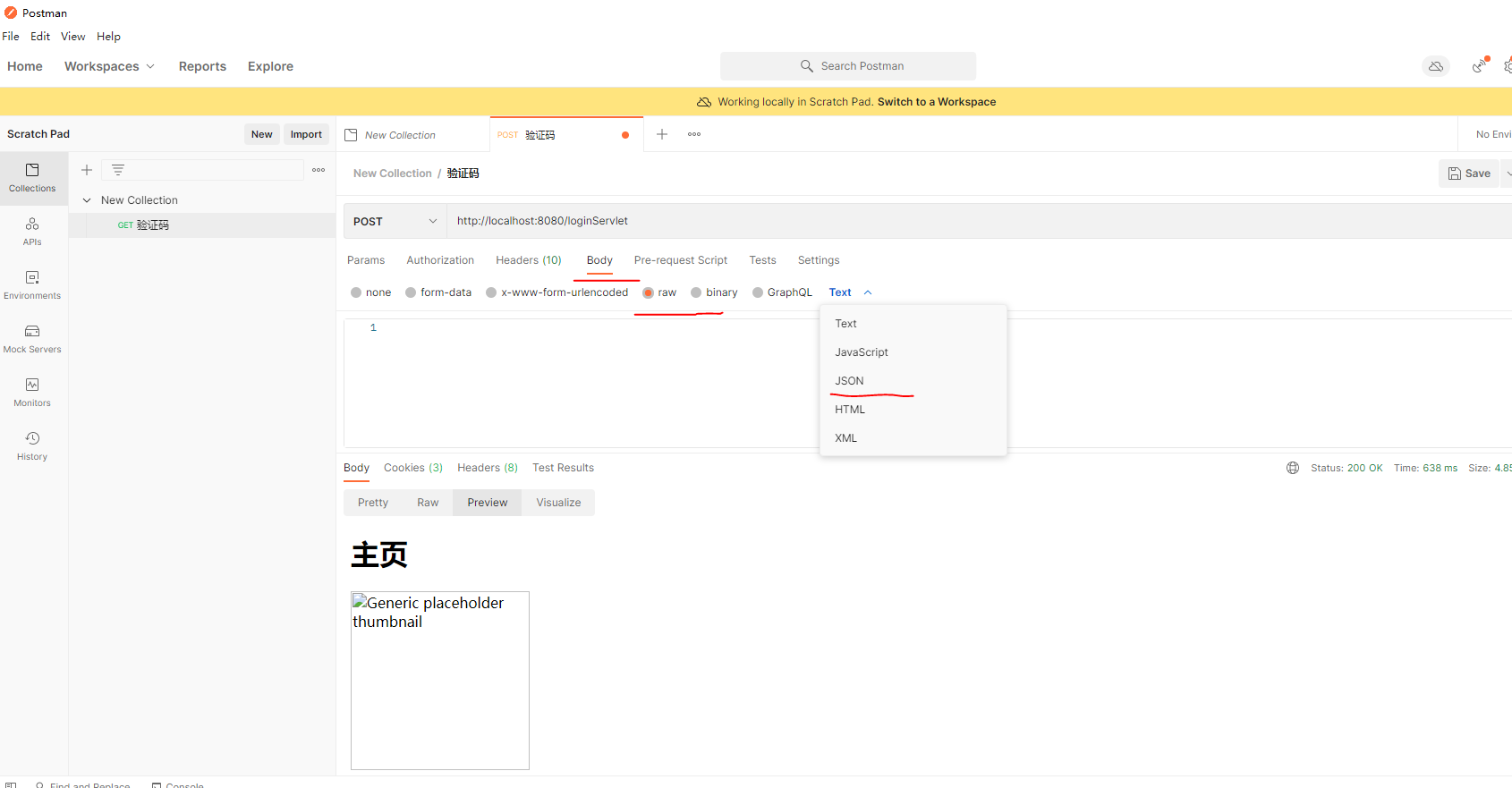Click the plus icon to create a collection

(x=87, y=170)
